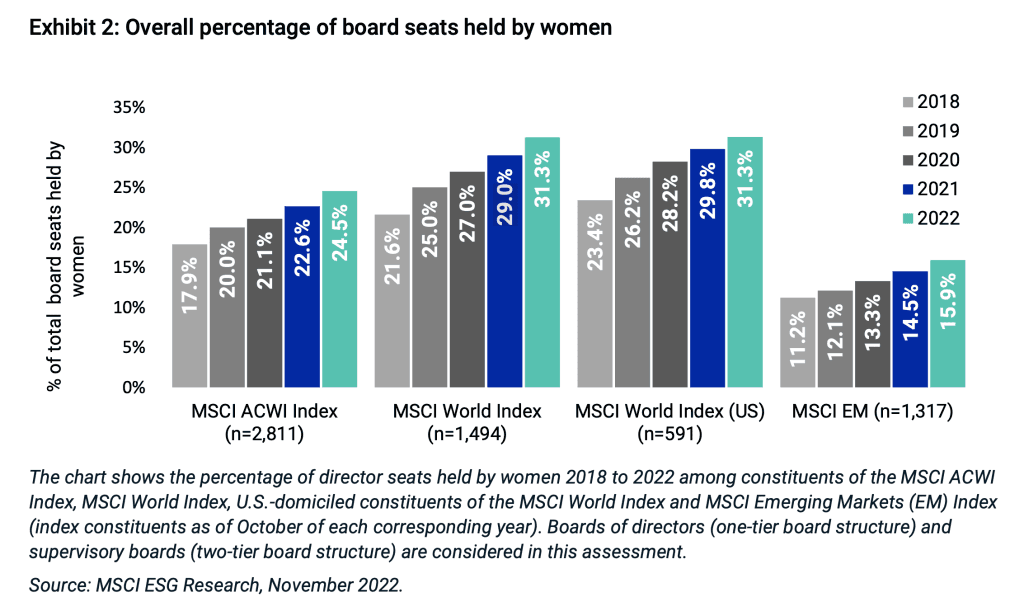Click the MSCI World Index (n=1,494) axis label
The height and width of the screenshot is (616, 1024).
(467, 422)
